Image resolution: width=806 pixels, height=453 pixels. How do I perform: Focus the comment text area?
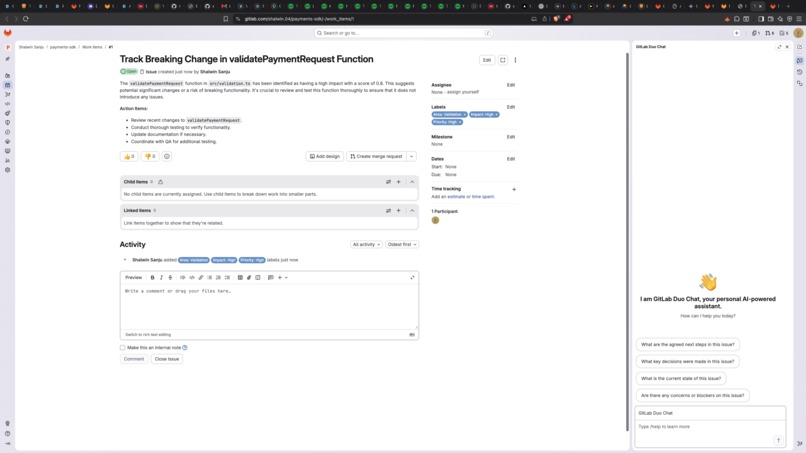[269, 307]
